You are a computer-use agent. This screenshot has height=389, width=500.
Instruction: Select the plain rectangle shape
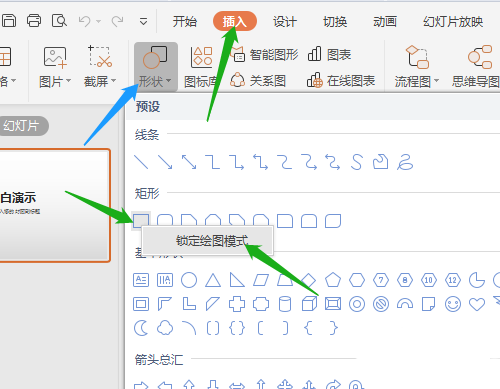point(141,221)
